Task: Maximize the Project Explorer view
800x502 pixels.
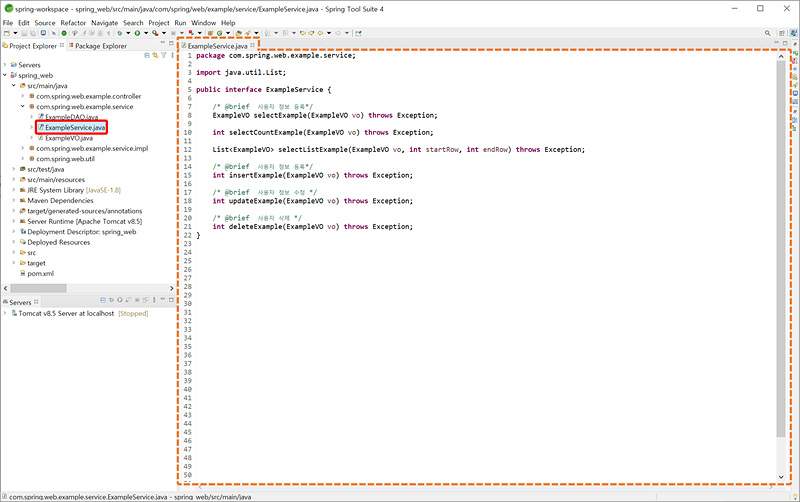Action: tap(171, 43)
